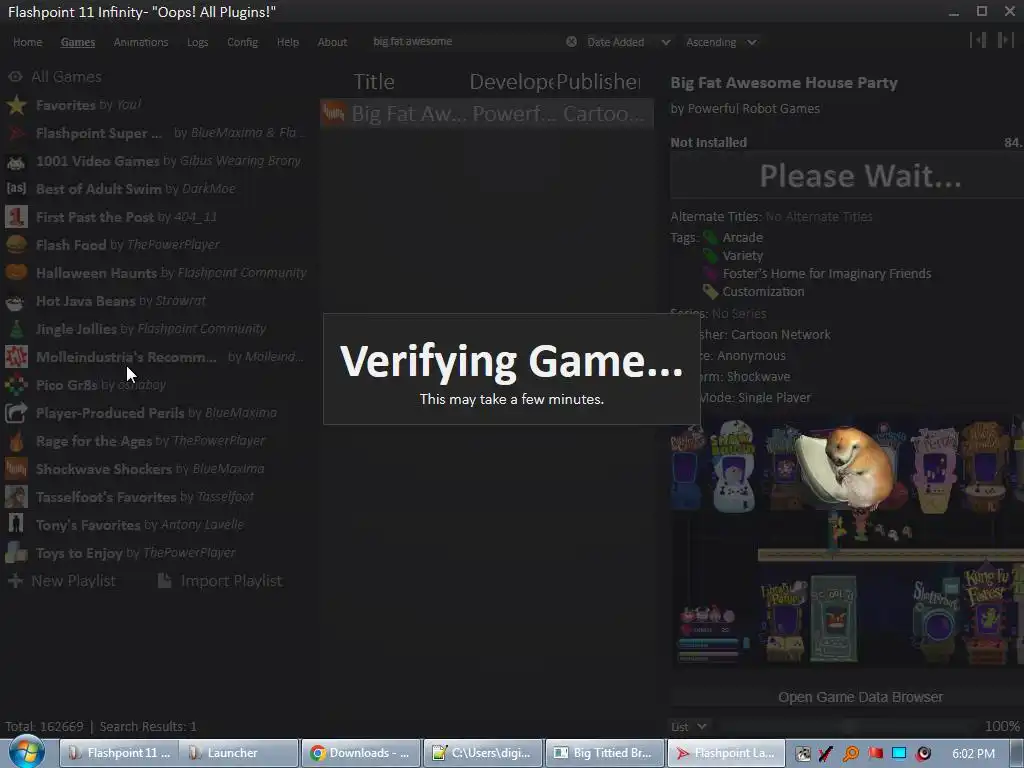
Task: Click the New Playlist button
Action: coord(62,581)
